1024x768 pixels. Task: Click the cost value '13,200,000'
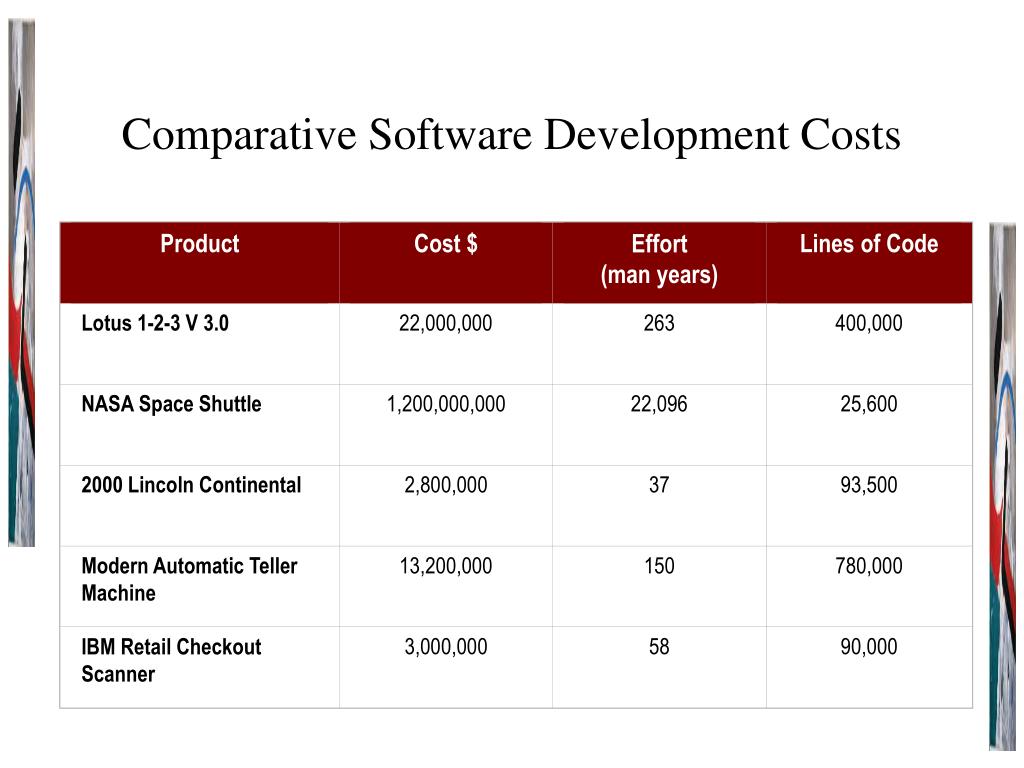point(446,566)
